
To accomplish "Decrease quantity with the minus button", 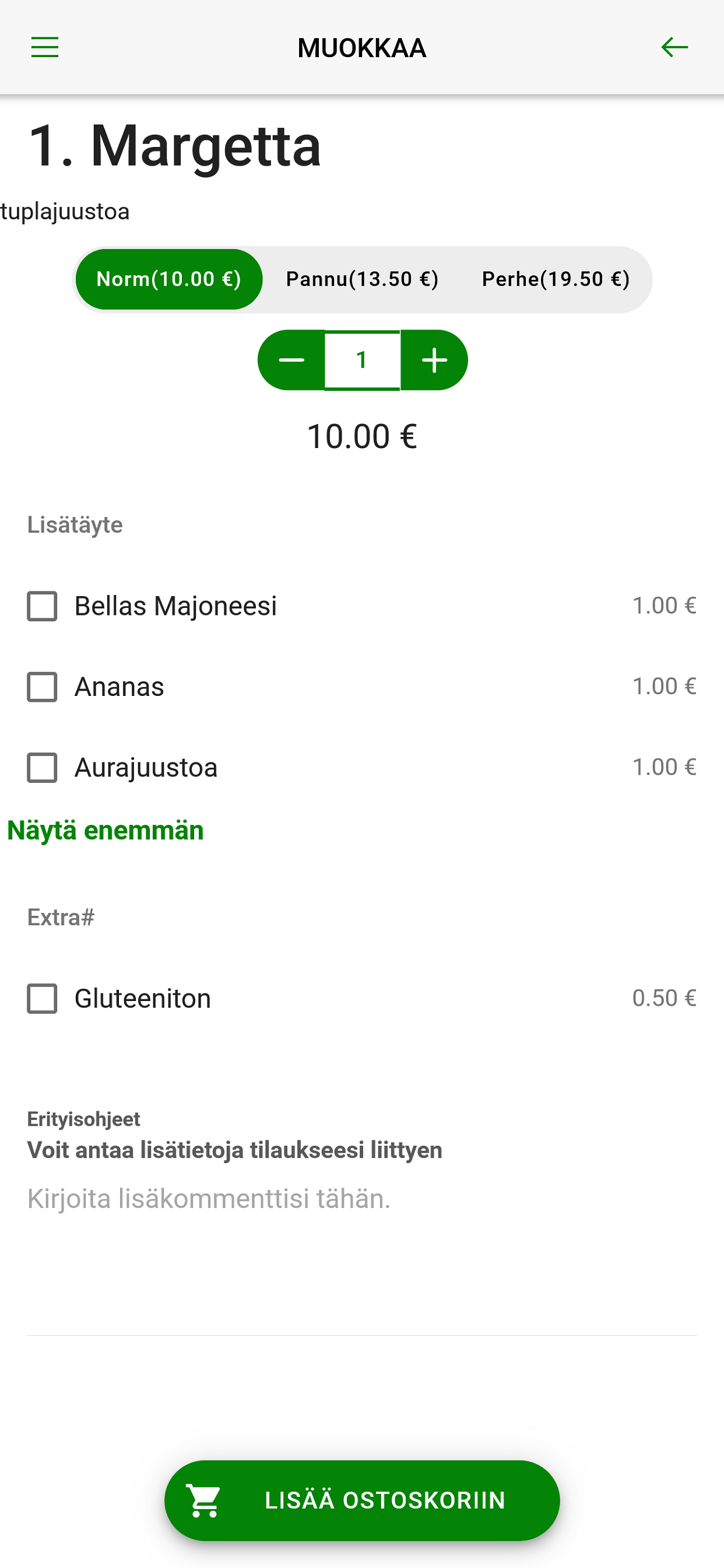I will (x=291, y=360).
